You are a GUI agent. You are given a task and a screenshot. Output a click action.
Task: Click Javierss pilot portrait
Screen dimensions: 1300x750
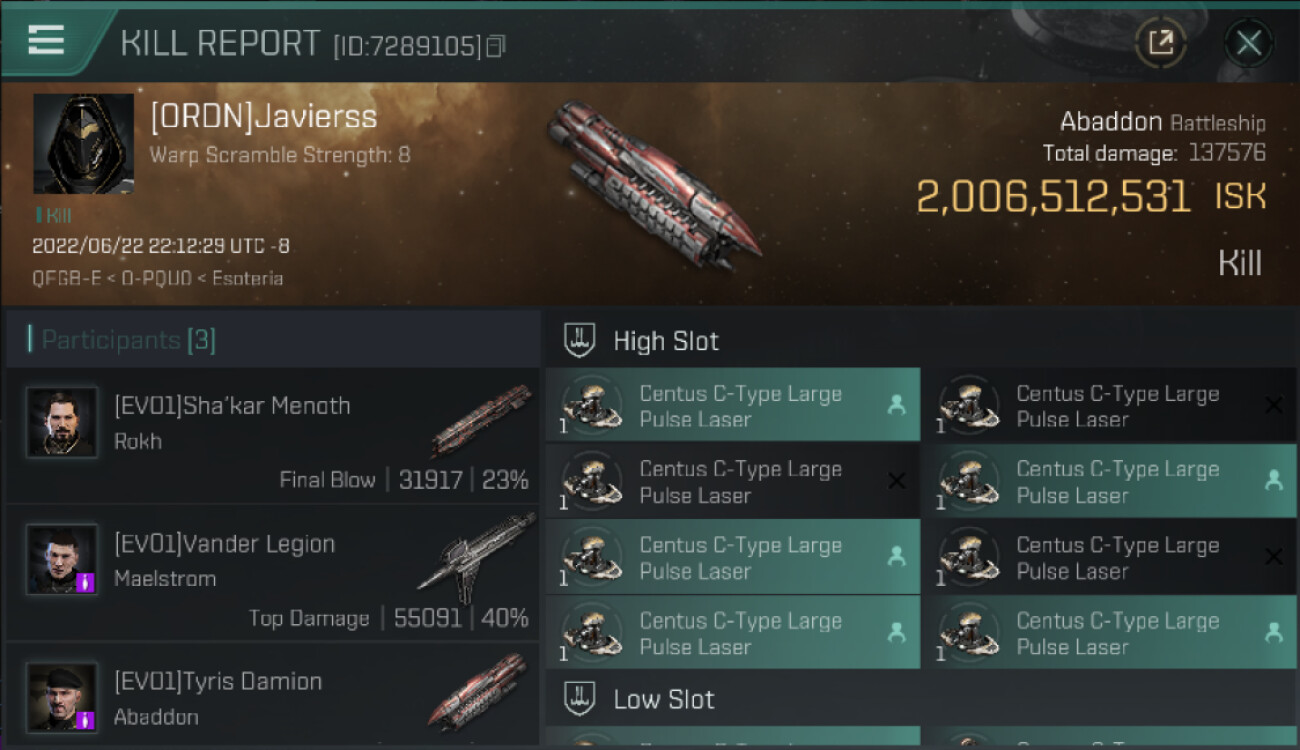pos(83,144)
